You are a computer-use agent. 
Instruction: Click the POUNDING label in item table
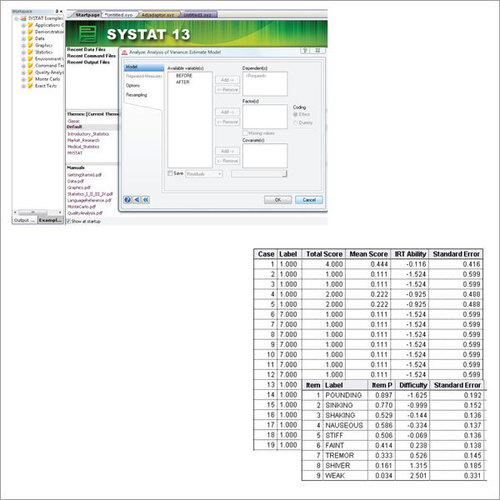pyautogui.click(x=343, y=395)
